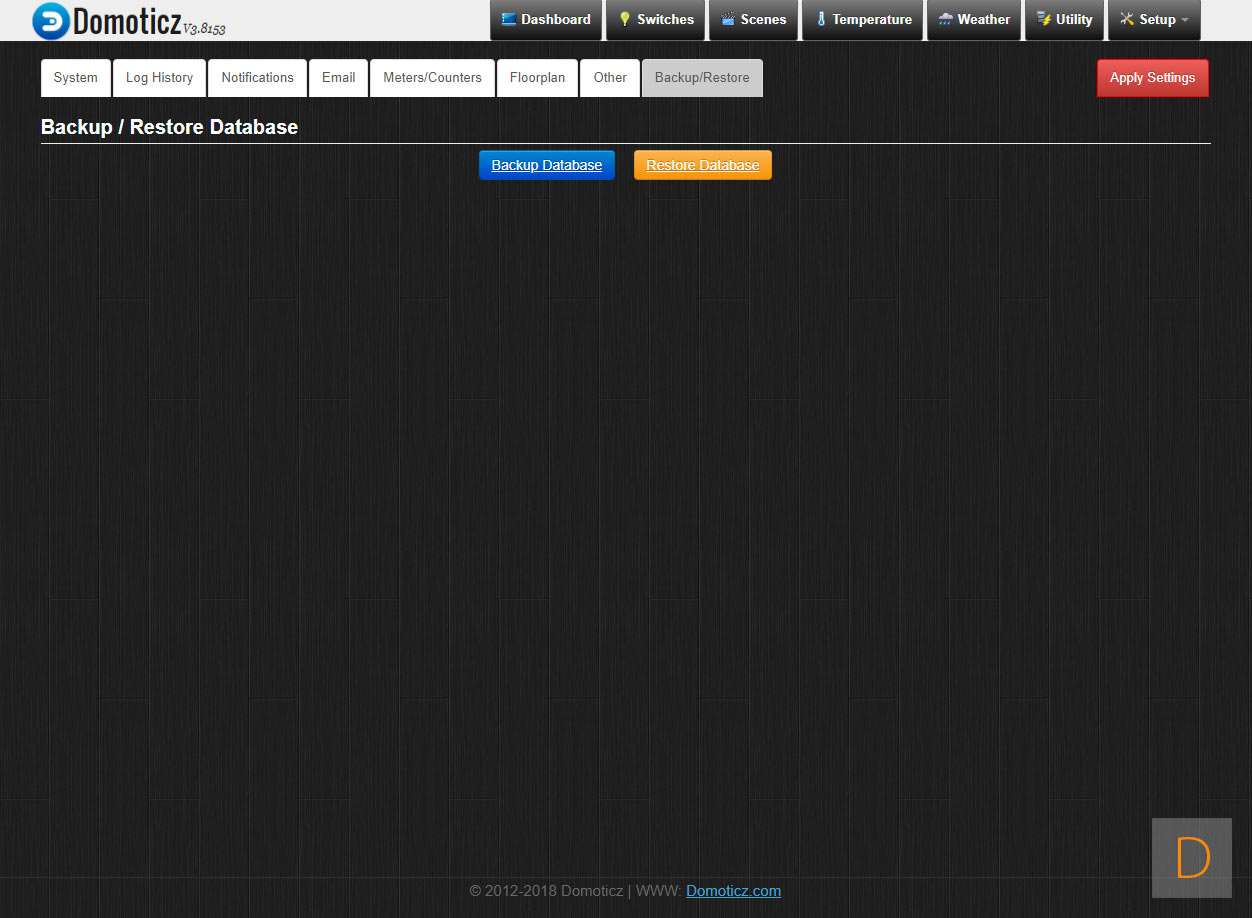Click the Temperature thermometer icon

click(821, 19)
